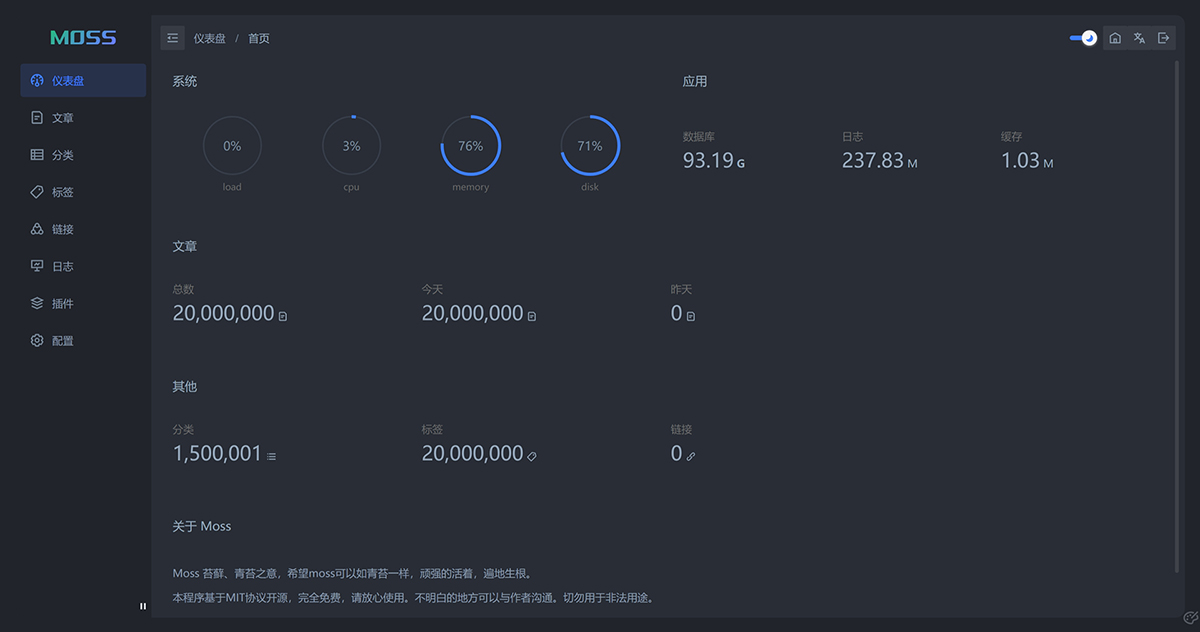Click the document icon beside 总数 count

click(x=283, y=316)
